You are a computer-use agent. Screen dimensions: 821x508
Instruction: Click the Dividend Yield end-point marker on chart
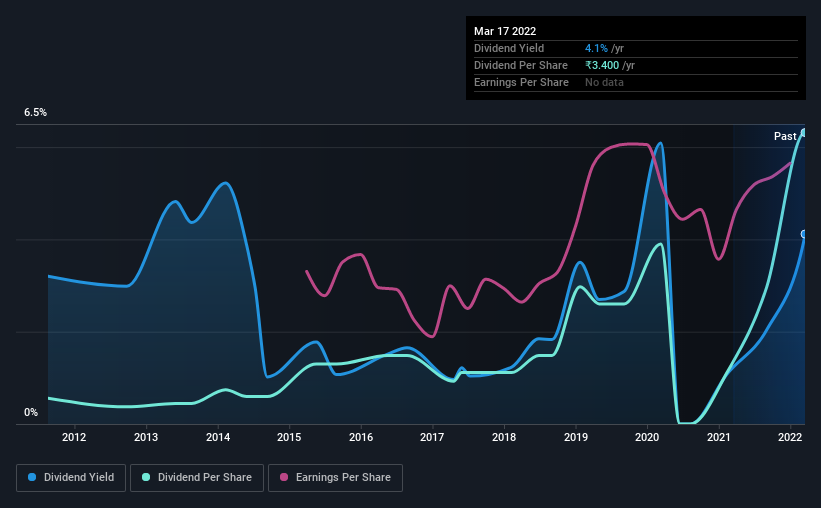click(804, 234)
